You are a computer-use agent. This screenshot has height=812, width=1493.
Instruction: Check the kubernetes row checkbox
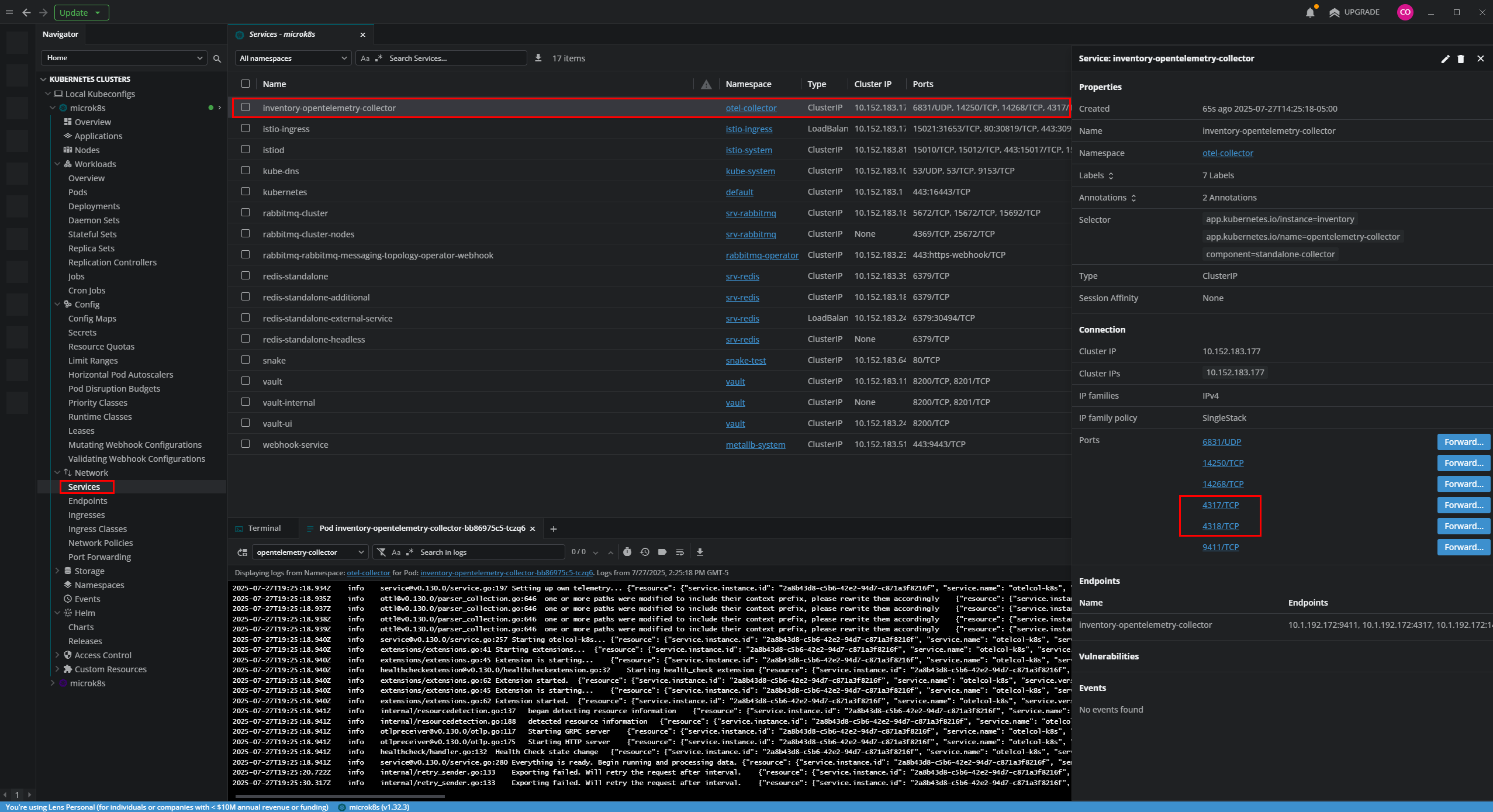pos(246,191)
